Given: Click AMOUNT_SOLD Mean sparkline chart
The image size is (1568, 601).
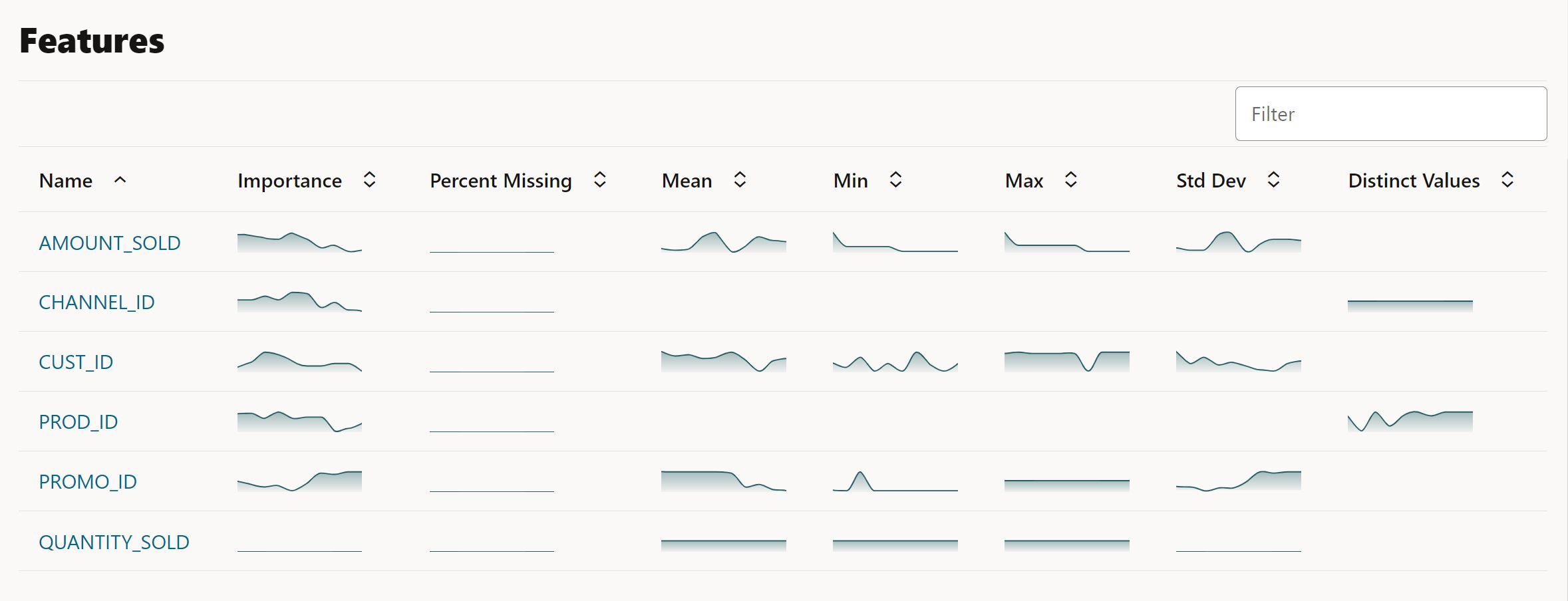Looking at the screenshot, I should click(x=723, y=242).
